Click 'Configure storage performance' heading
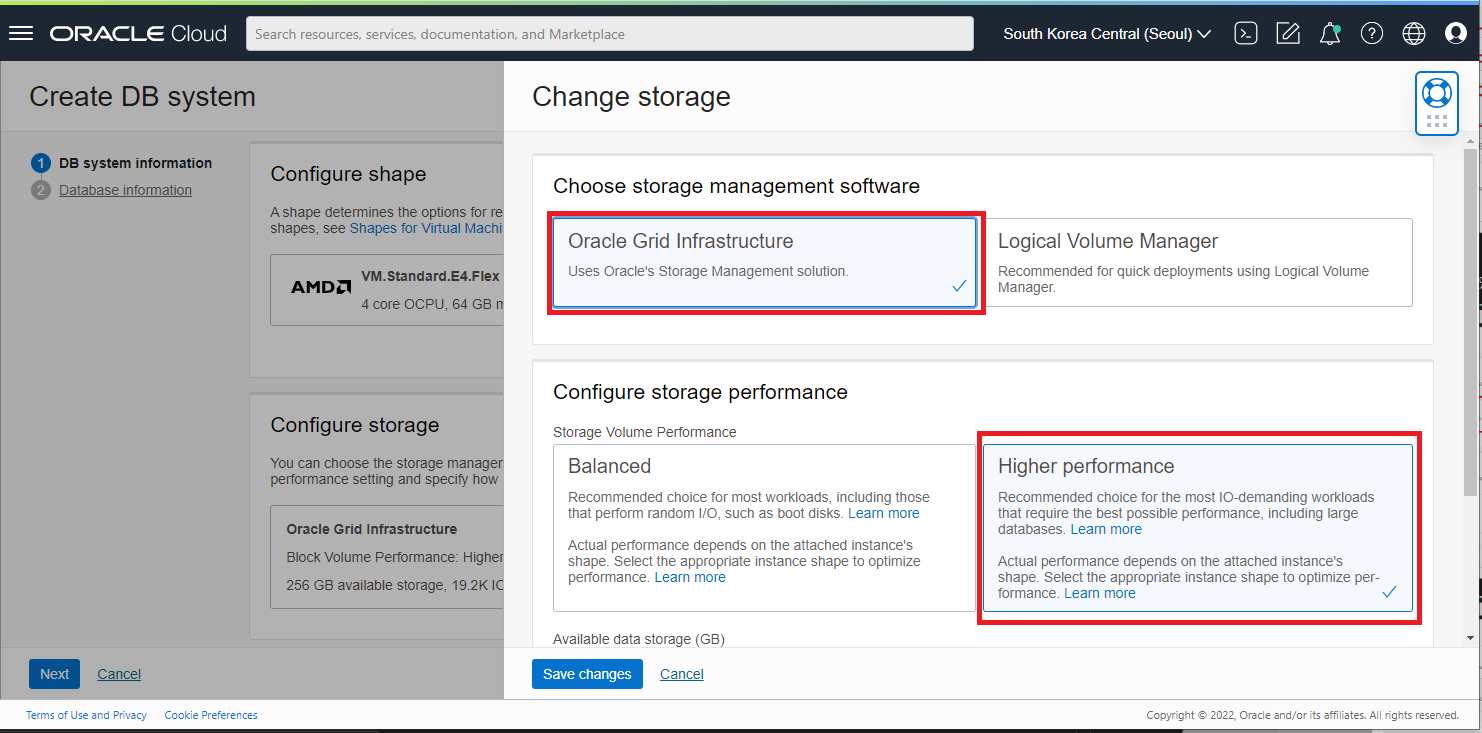Image resolution: width=1482 pixels, height=733 pixels. [700, 392]
